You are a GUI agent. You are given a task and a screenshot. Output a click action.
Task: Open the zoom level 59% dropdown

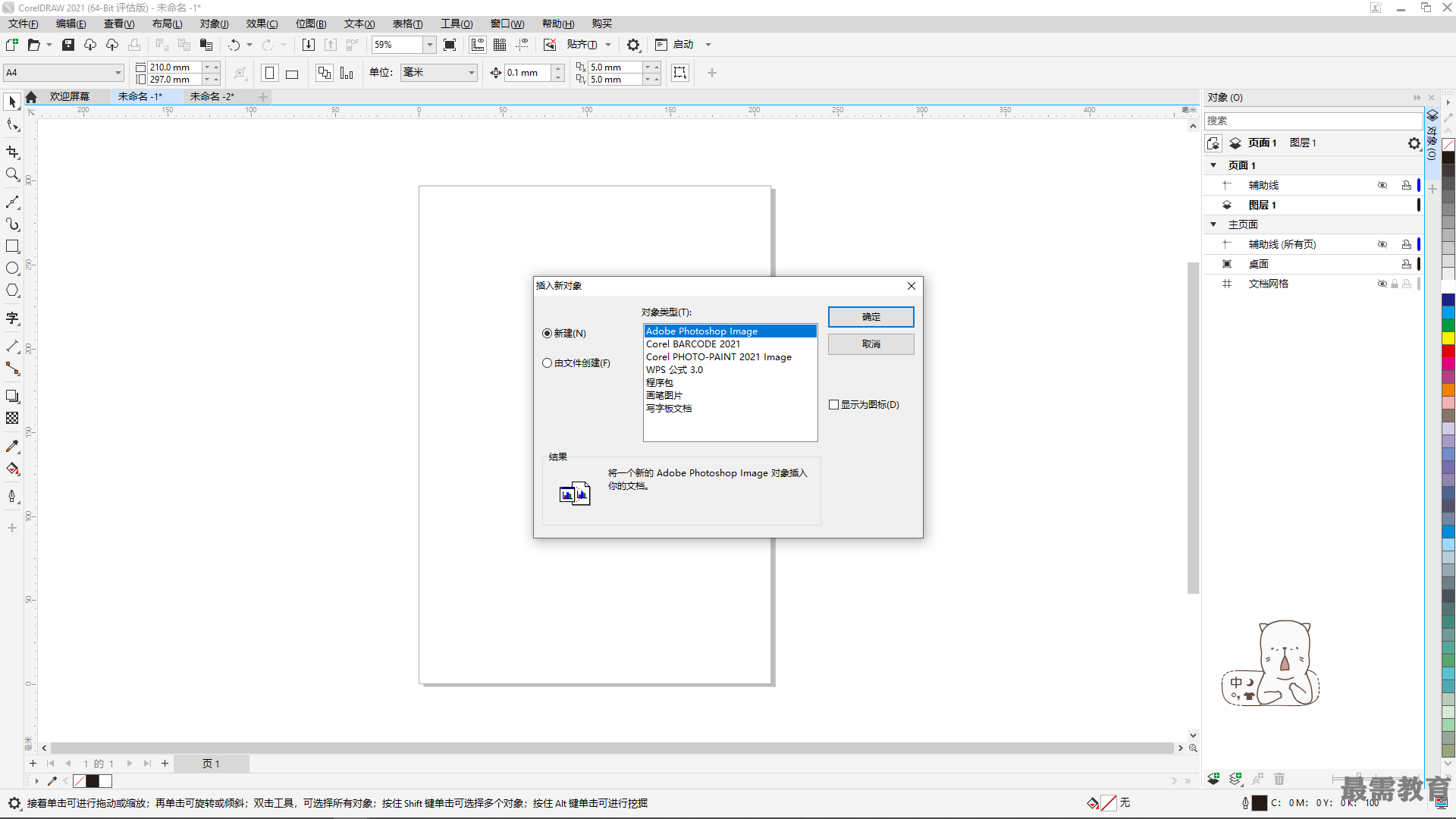click(x=429, y=45)
